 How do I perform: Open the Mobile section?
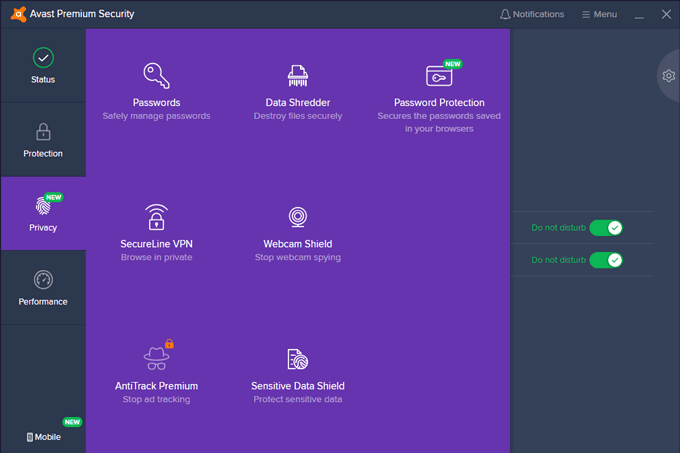pyautogui.click(x=43, y=437)
